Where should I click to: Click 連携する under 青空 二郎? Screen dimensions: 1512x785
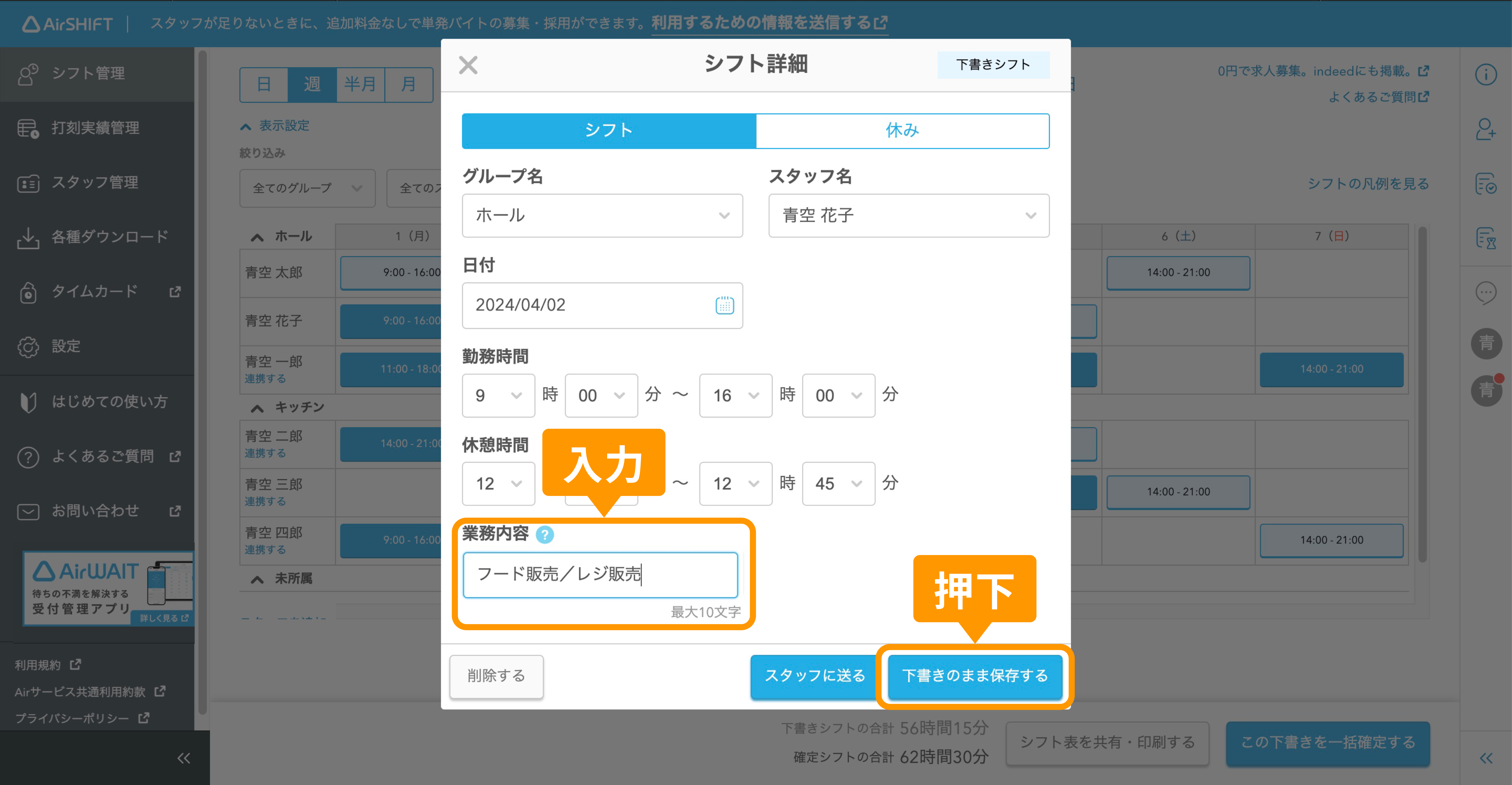(265, 453)
